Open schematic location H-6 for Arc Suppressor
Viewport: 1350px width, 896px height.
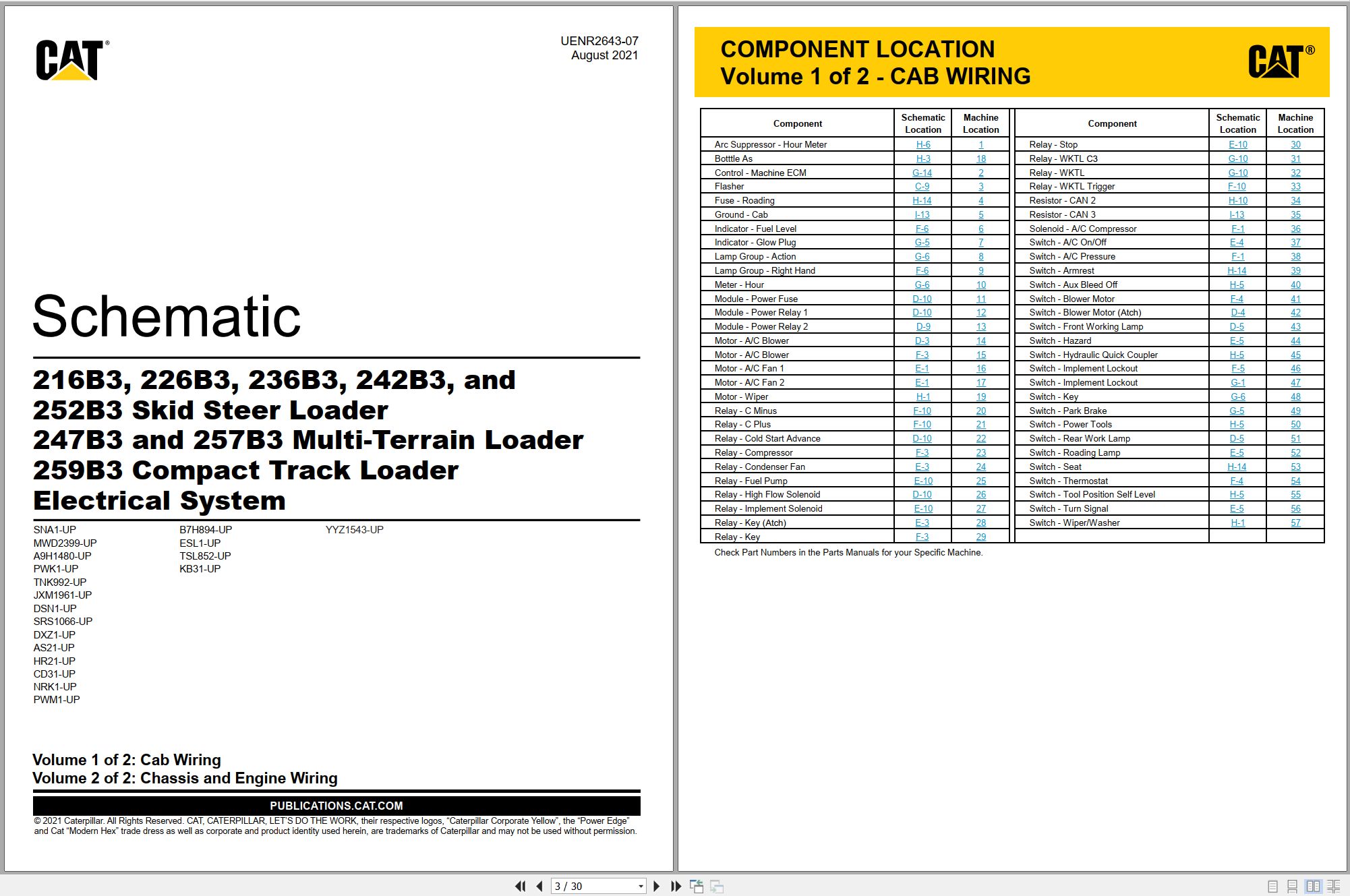923,144
